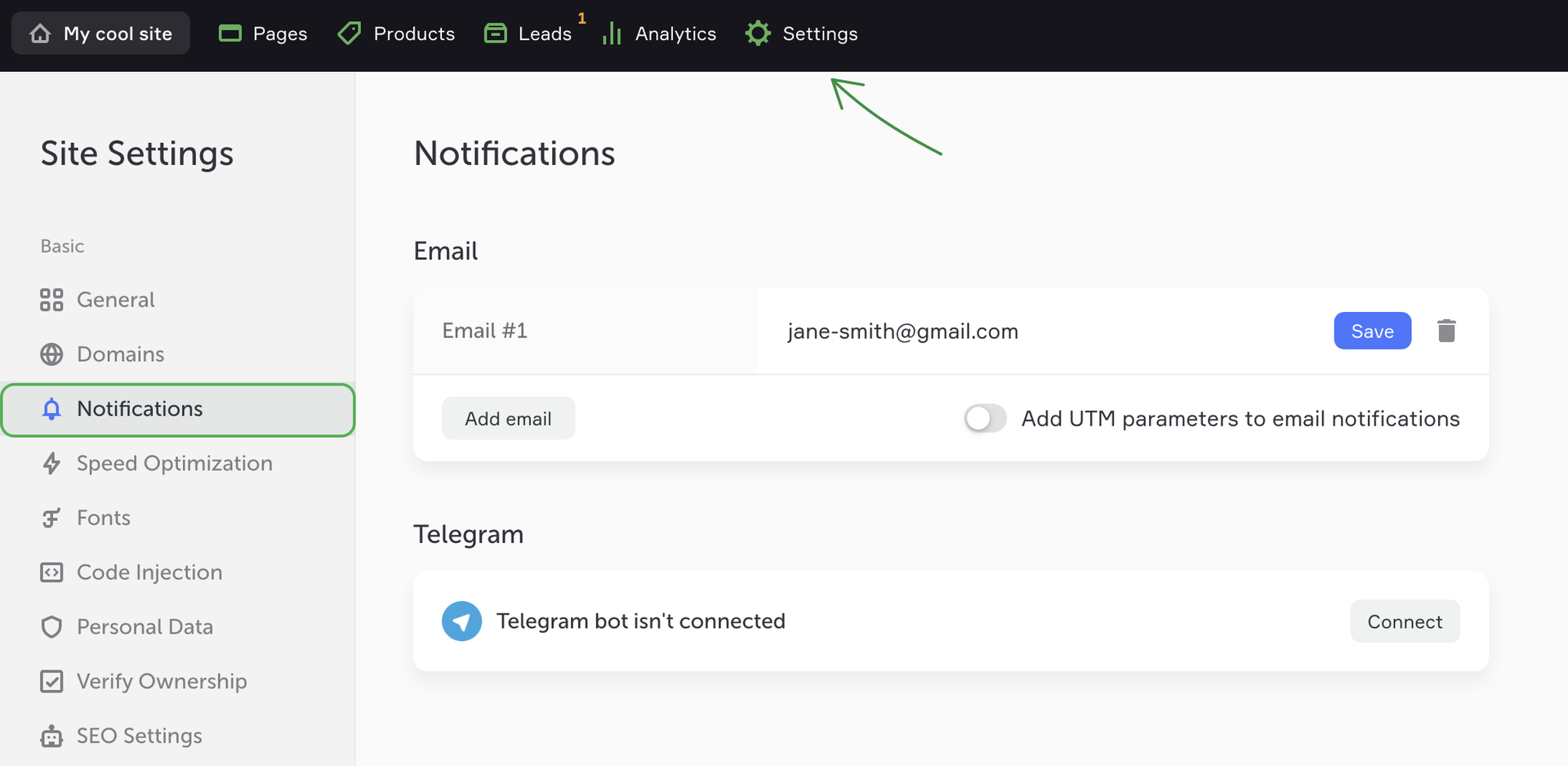Click the Speed Optimization lightning icon
The width and height of the screenshot is (1568, 766).
[x=51, y=464]
